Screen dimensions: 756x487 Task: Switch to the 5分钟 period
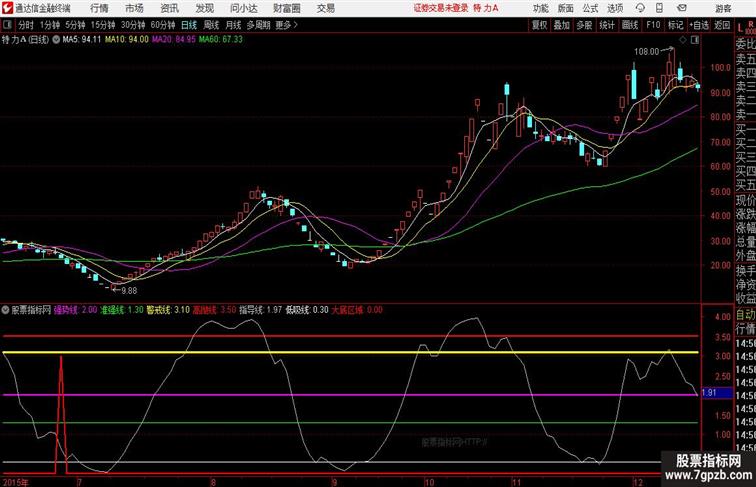(75, 25)
